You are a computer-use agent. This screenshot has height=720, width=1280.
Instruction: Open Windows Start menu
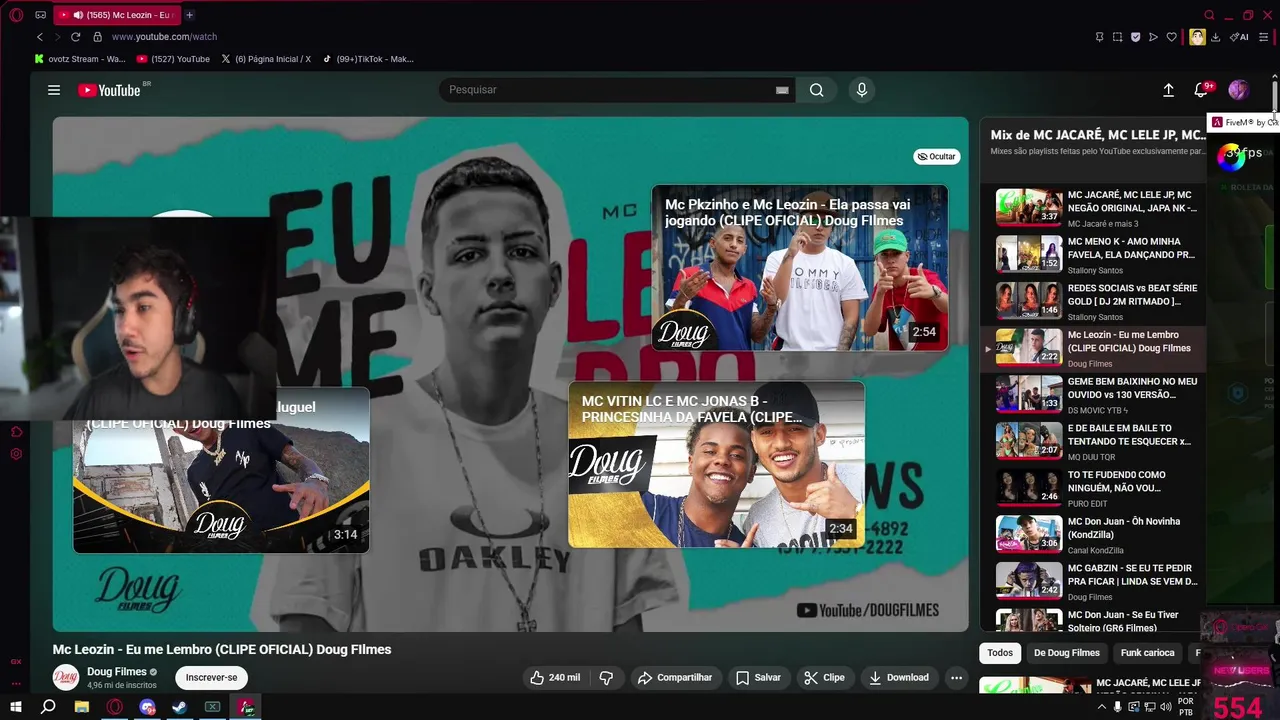pyautogui.click(x=16, y=707)
